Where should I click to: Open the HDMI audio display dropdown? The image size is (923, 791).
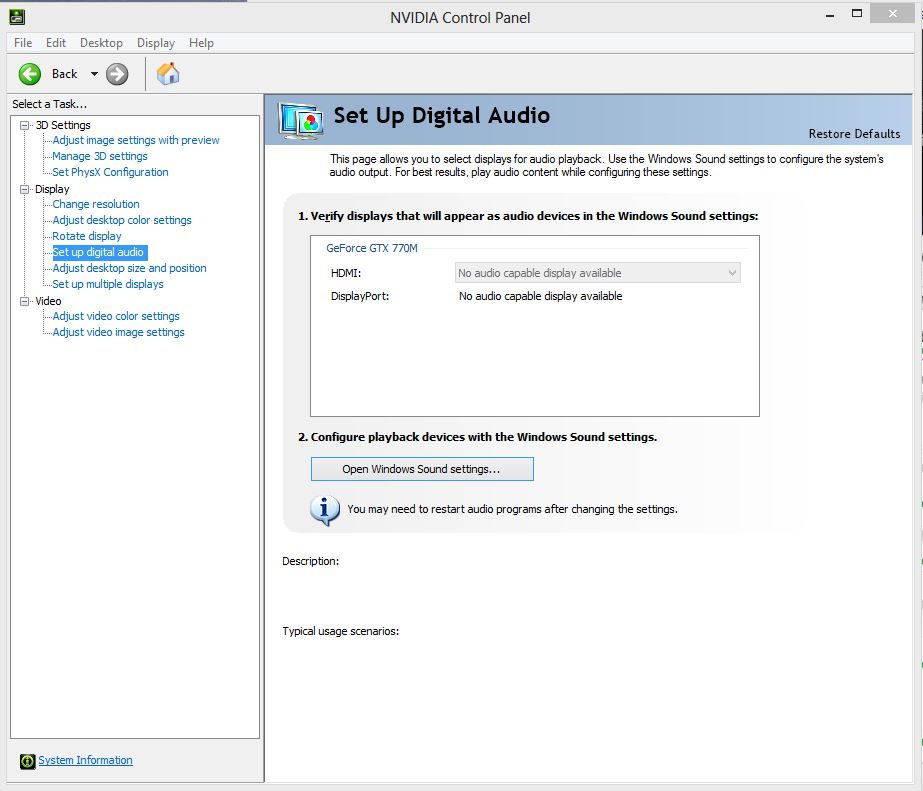coord(597,273)
